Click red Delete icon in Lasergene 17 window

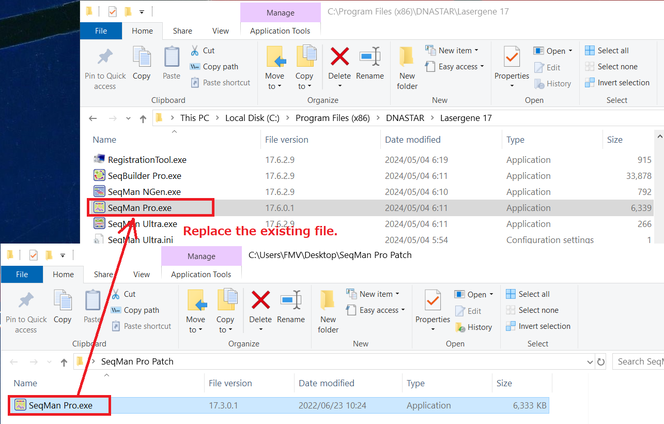[340, 56]
